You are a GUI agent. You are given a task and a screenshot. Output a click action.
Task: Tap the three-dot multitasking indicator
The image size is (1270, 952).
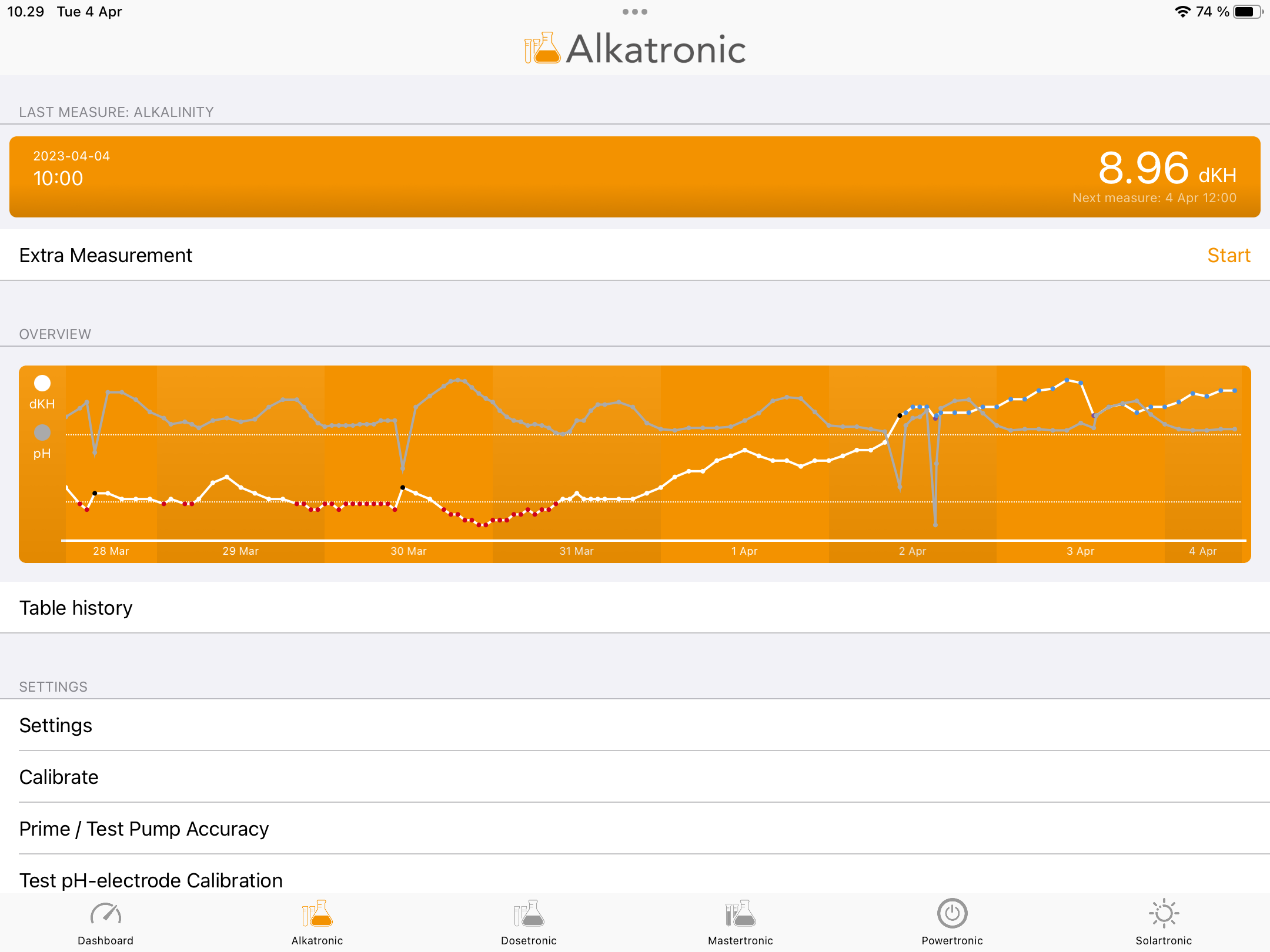point(635,12)
